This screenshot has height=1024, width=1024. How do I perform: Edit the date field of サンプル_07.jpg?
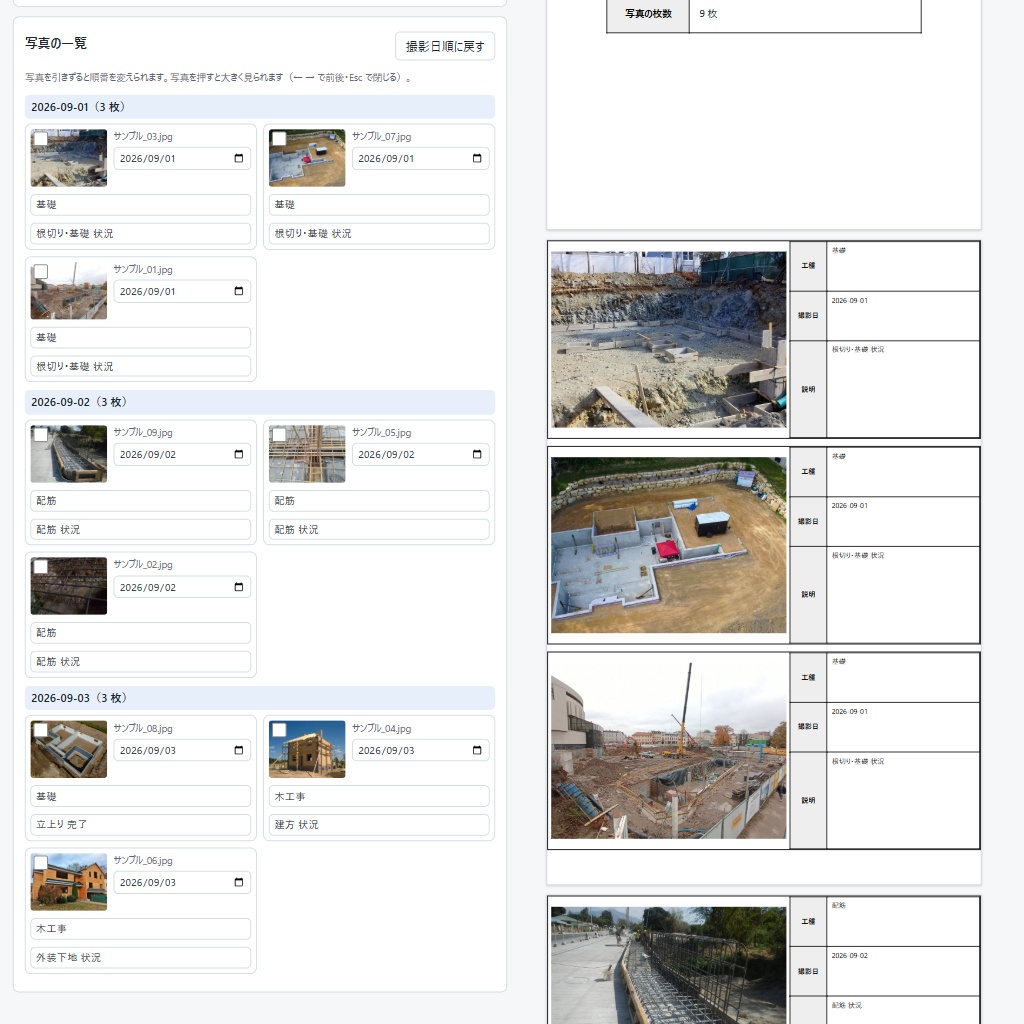pos(421,159)
